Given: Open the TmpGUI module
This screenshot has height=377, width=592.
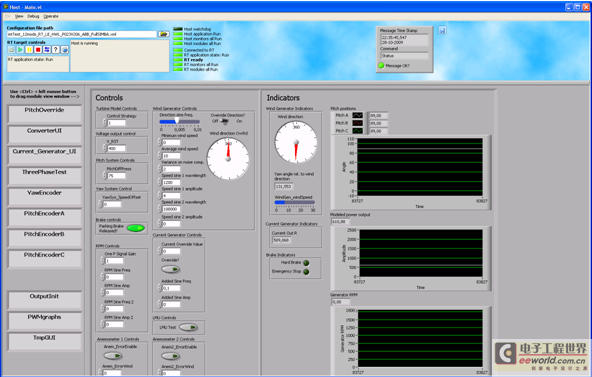Looking at the screenshot, I should (x=45, y=342).
